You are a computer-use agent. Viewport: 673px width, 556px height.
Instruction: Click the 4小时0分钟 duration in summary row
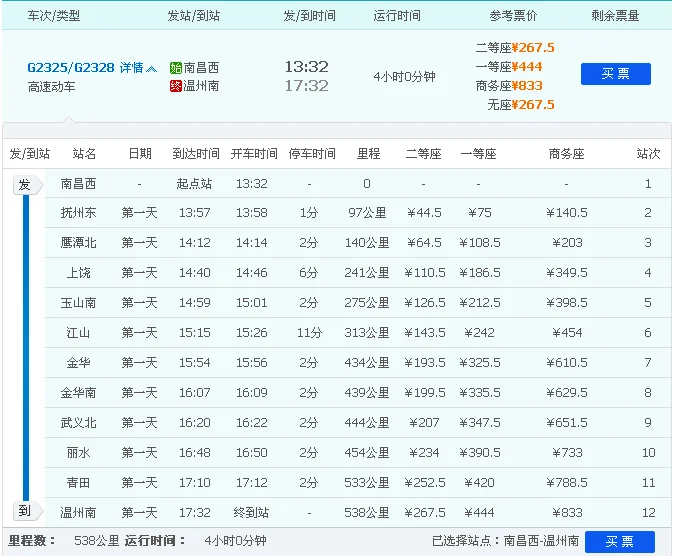[404, 77]
